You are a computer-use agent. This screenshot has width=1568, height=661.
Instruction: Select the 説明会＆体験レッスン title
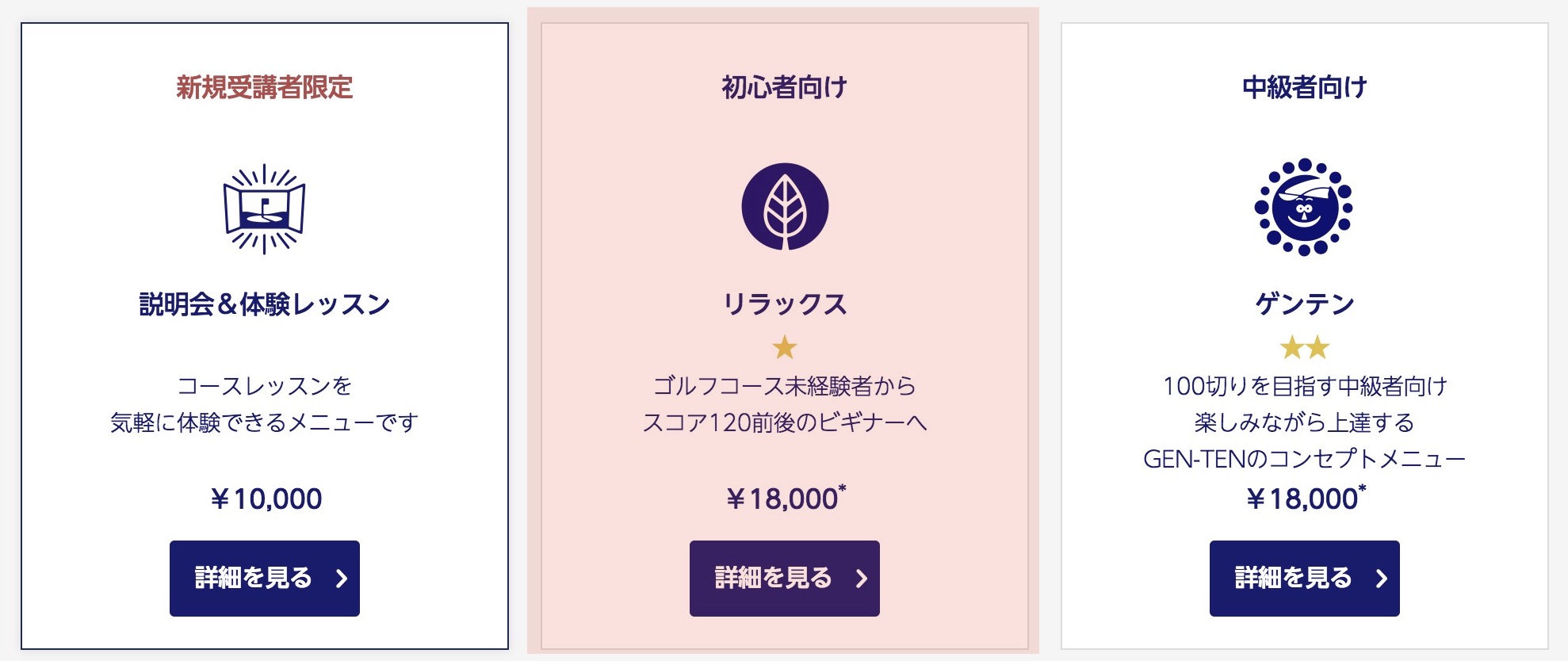pyautogui.click(x=265, y=304)
